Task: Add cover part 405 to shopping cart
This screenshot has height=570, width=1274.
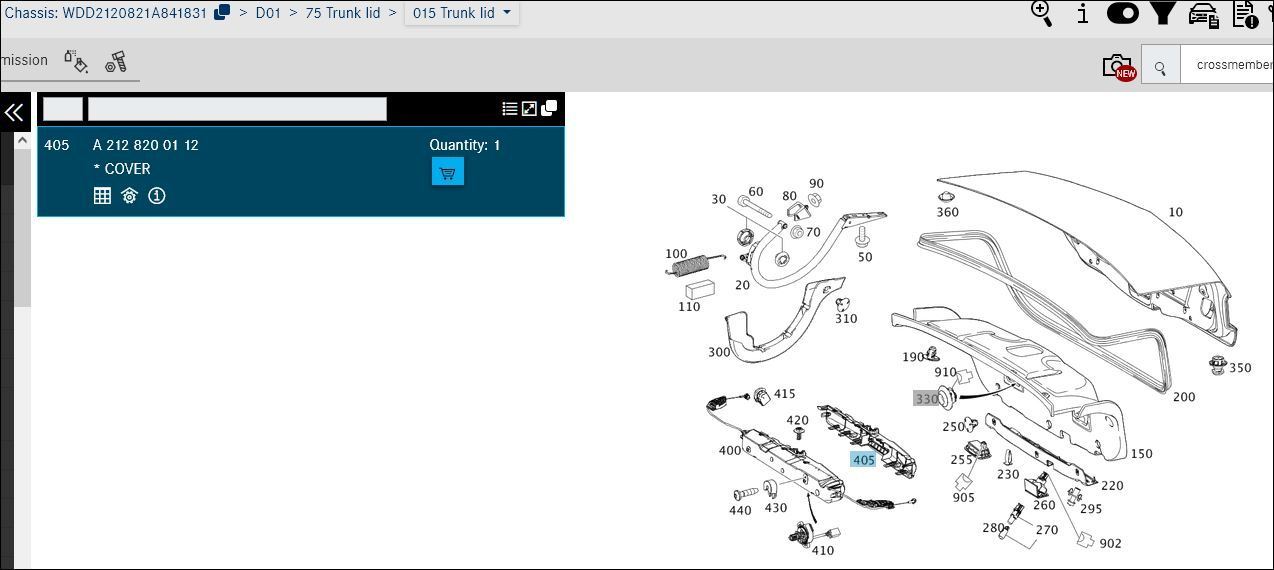Action: click(x=447, y=172)
